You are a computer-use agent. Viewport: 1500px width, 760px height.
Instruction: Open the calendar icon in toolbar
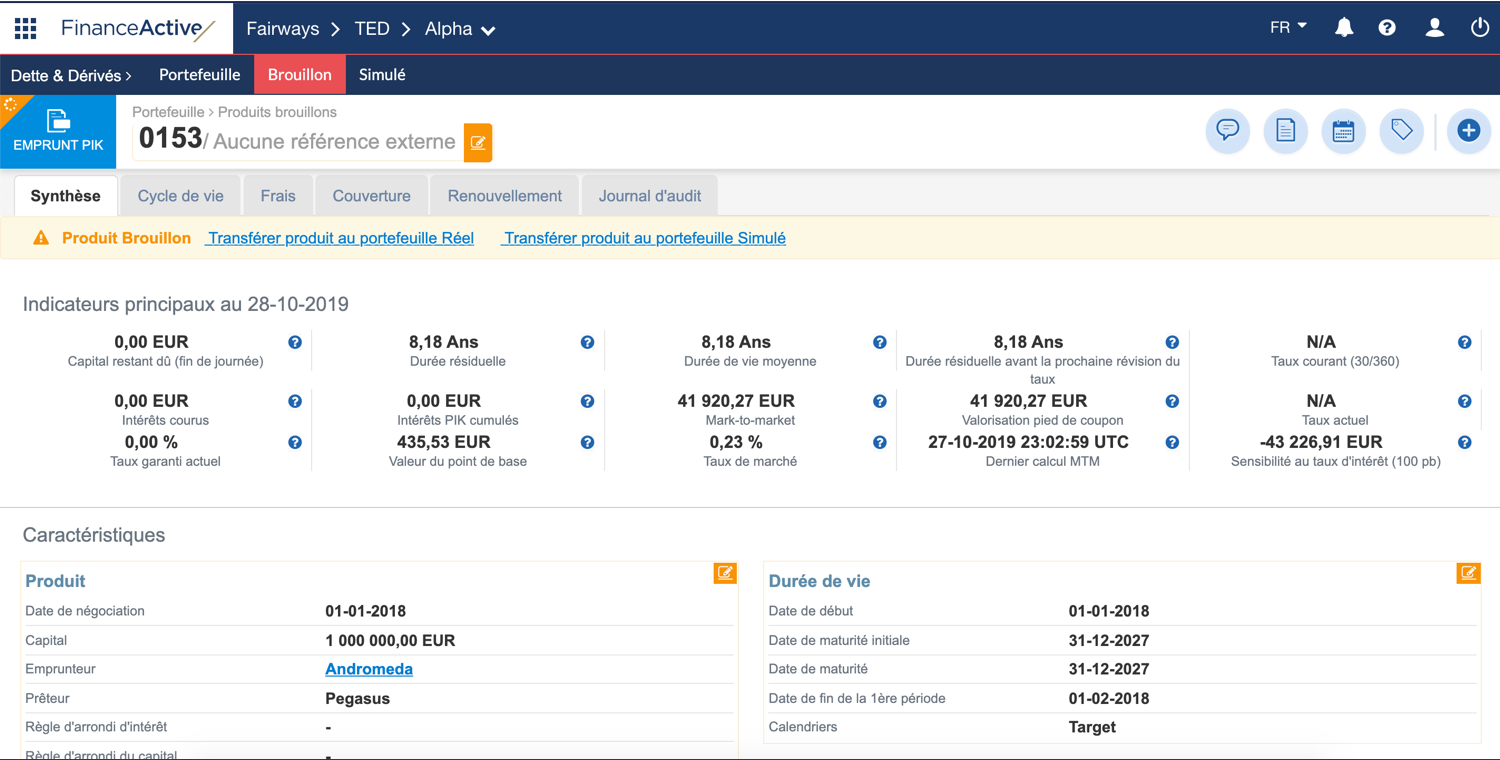click(1343, 131)
